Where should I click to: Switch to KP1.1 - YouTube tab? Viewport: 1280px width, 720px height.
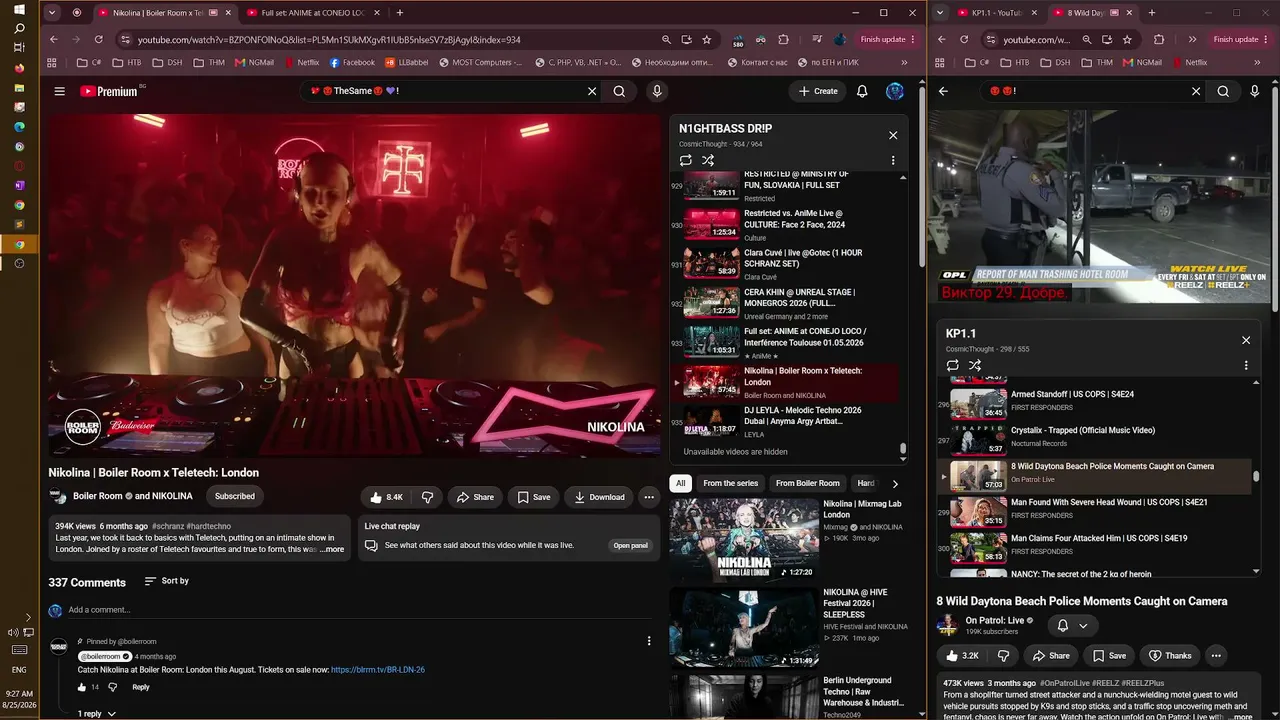click(997, 13)
